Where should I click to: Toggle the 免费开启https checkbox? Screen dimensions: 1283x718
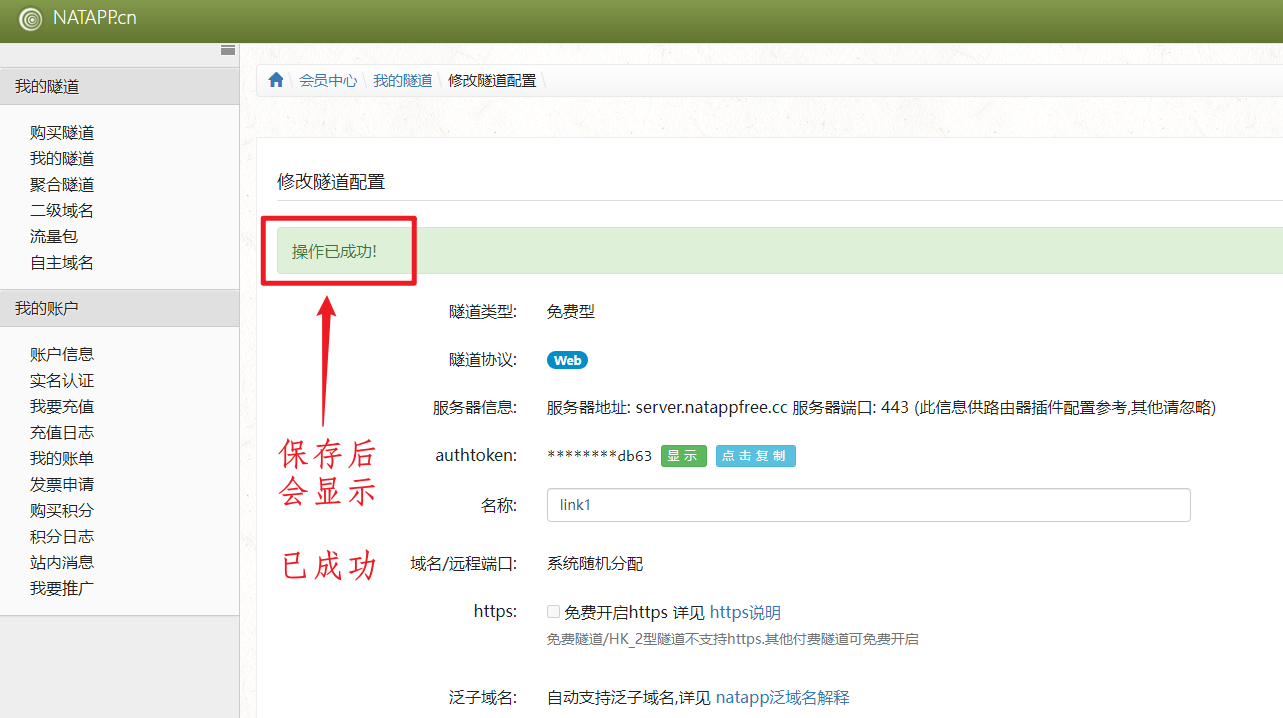pyautogui.click(x=553, y=612)
